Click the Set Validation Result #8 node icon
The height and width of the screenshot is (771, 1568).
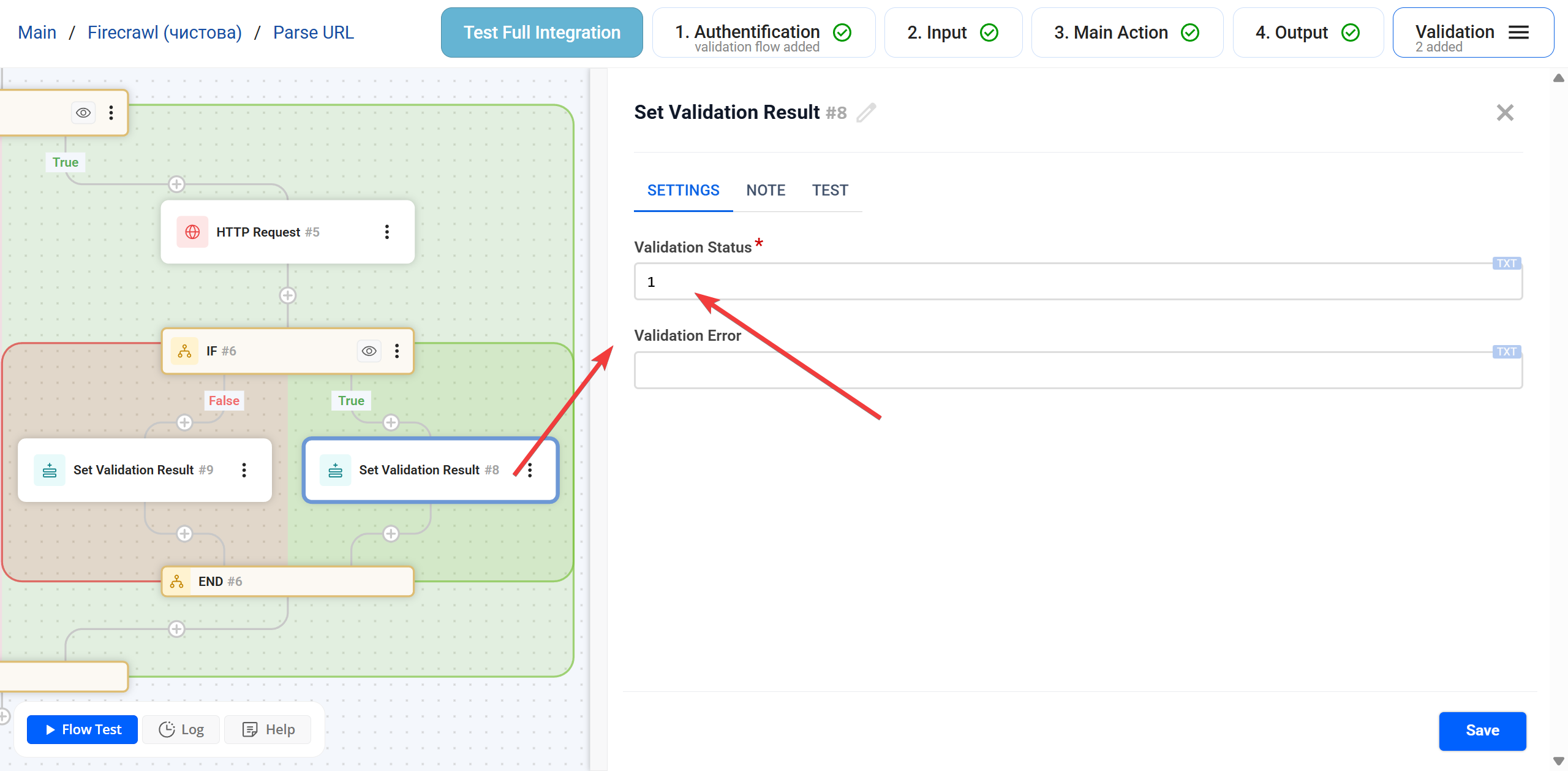(x=335, y=470)
